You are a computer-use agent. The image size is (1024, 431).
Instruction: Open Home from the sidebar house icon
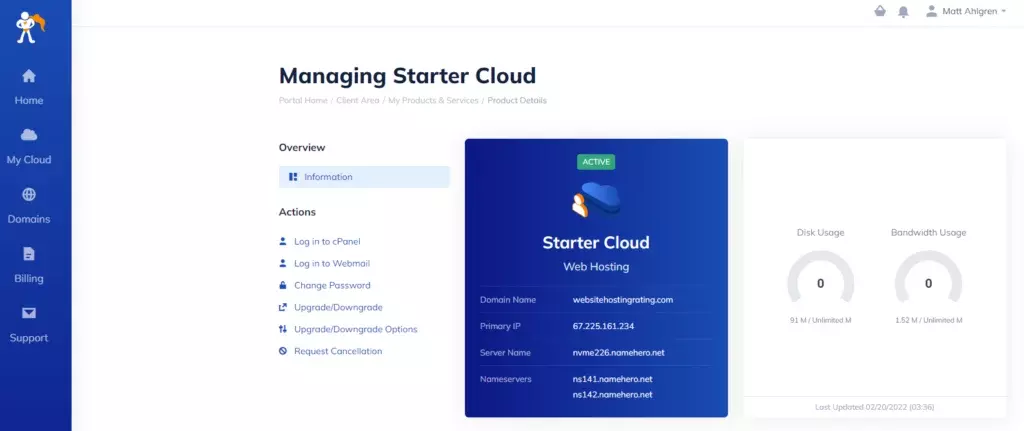click(x=29, y=76)
